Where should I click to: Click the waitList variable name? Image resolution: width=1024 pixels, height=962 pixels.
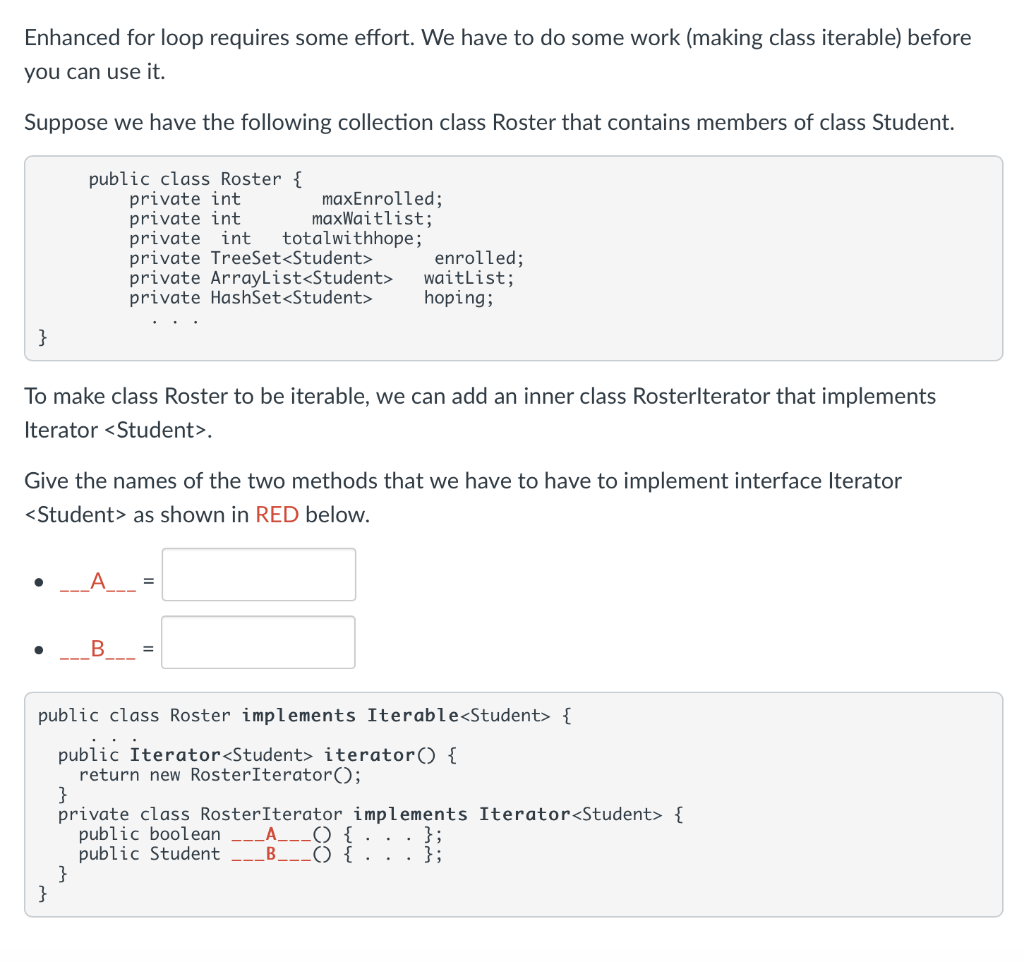[x=466, y=278]
